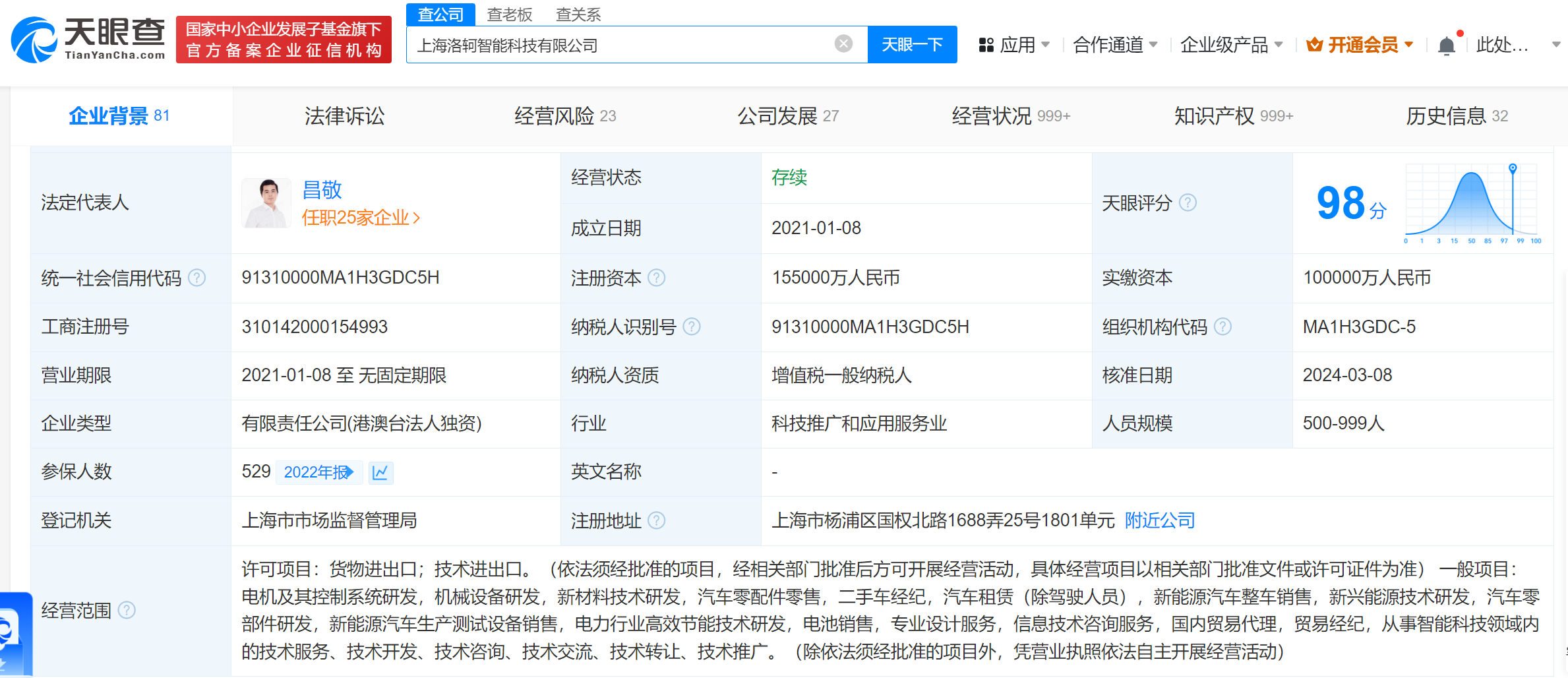Click help icon beside 注册资本
Viewport: 1568px width, 678px height.
pyautogui.click(x=656, y=278)
